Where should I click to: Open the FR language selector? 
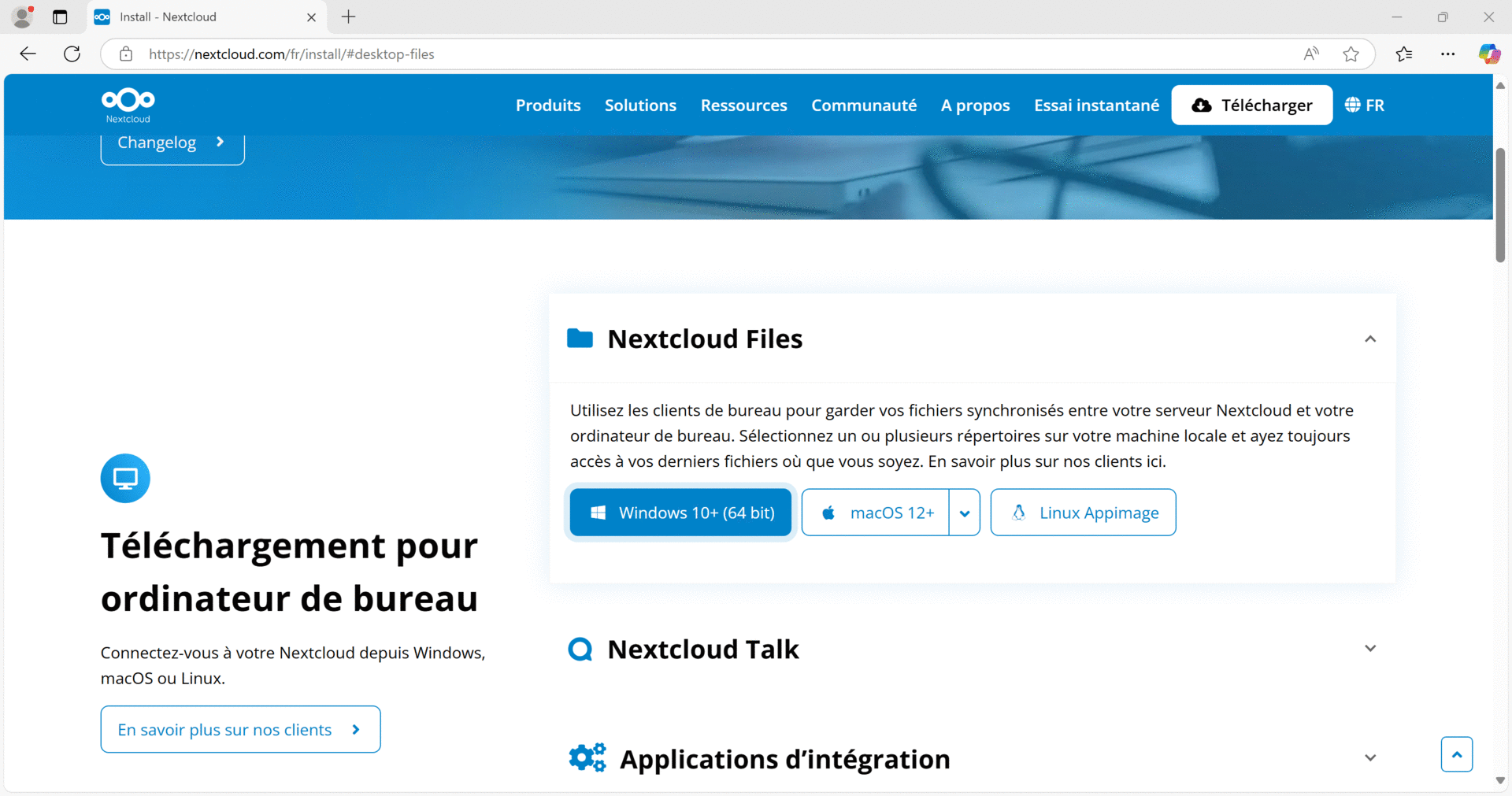pos(1364,105)
